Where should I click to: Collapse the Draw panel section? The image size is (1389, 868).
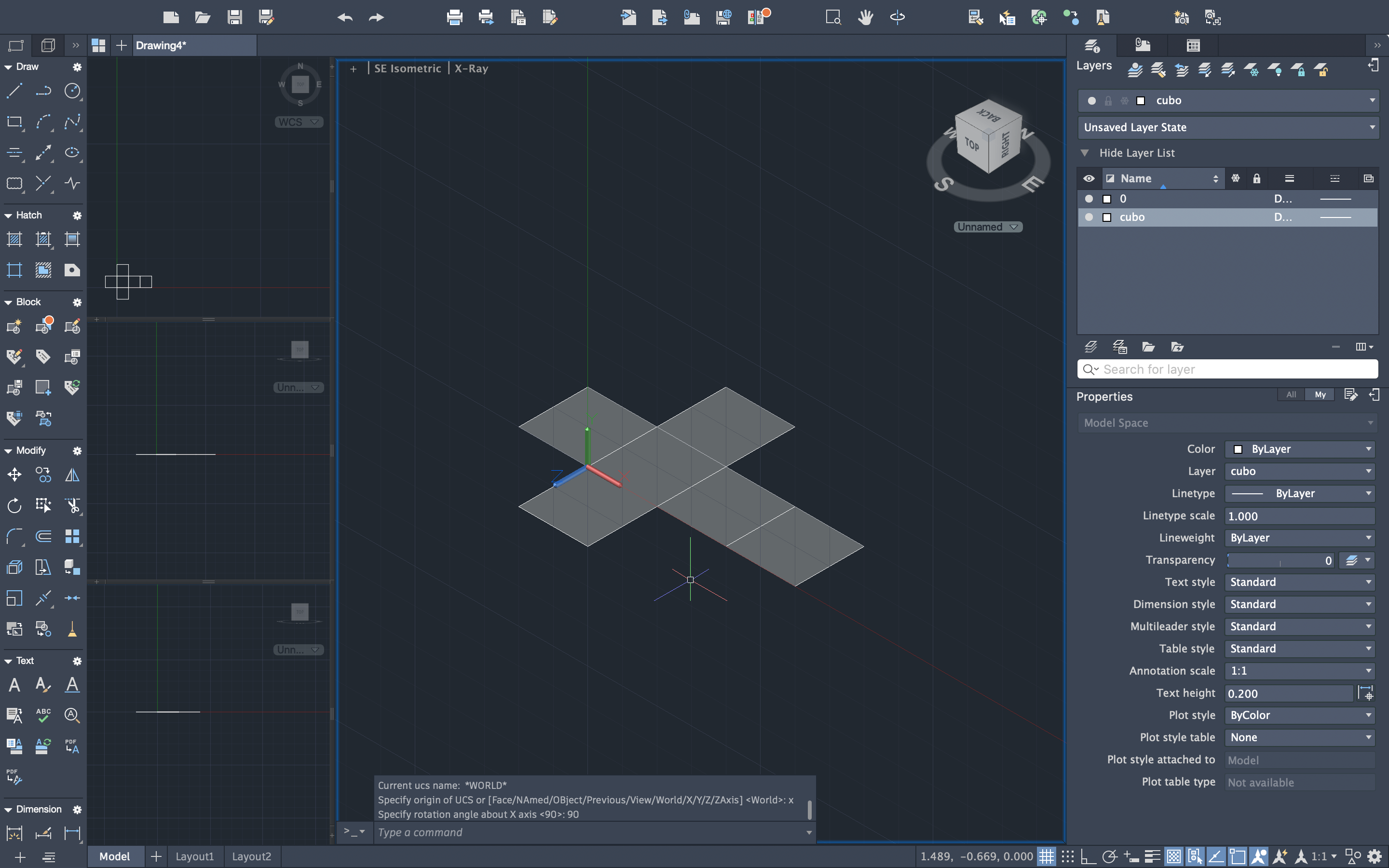click(x=9, y=67)
